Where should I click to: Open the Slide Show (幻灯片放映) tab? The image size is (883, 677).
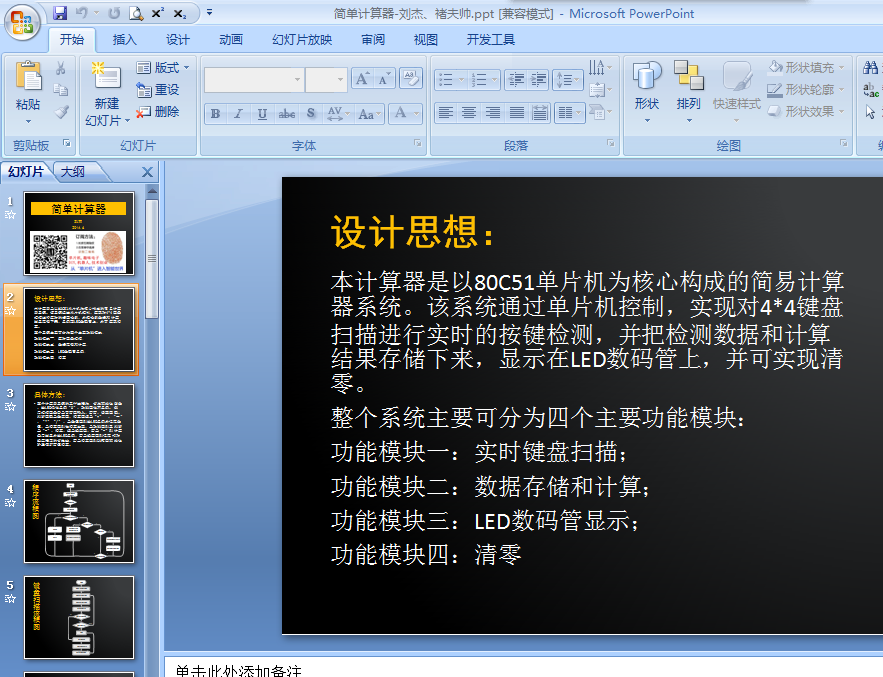[302, 39]
